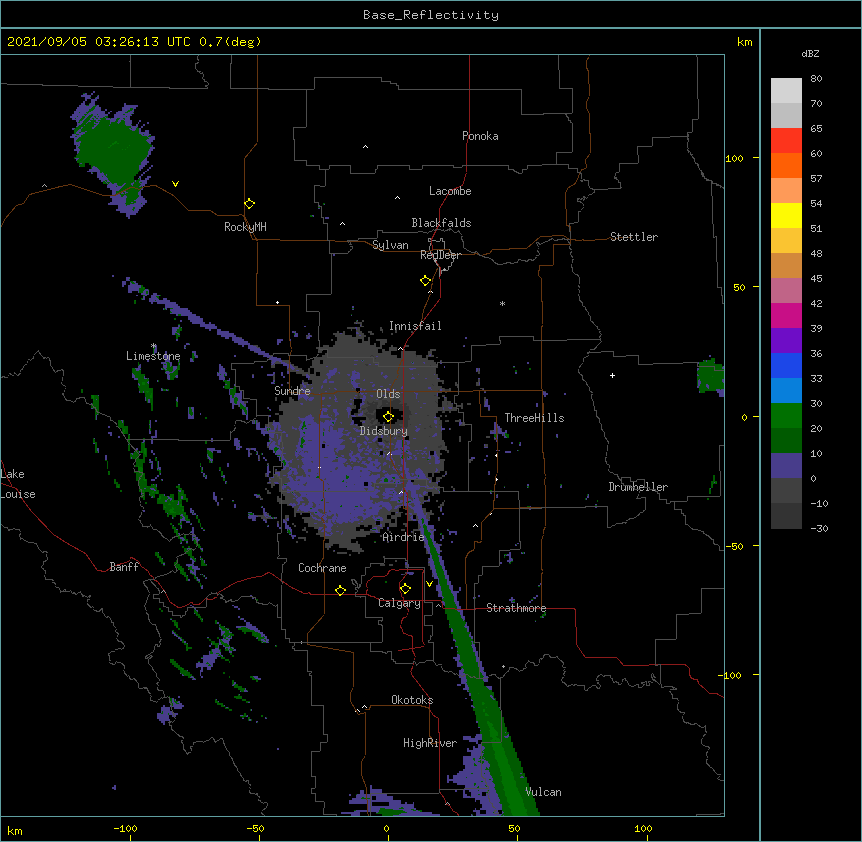Click the yellow diamond marker right of Cochrane
Image resolution: width=862 pixels, height=842 pixels.
coord(340,590)
